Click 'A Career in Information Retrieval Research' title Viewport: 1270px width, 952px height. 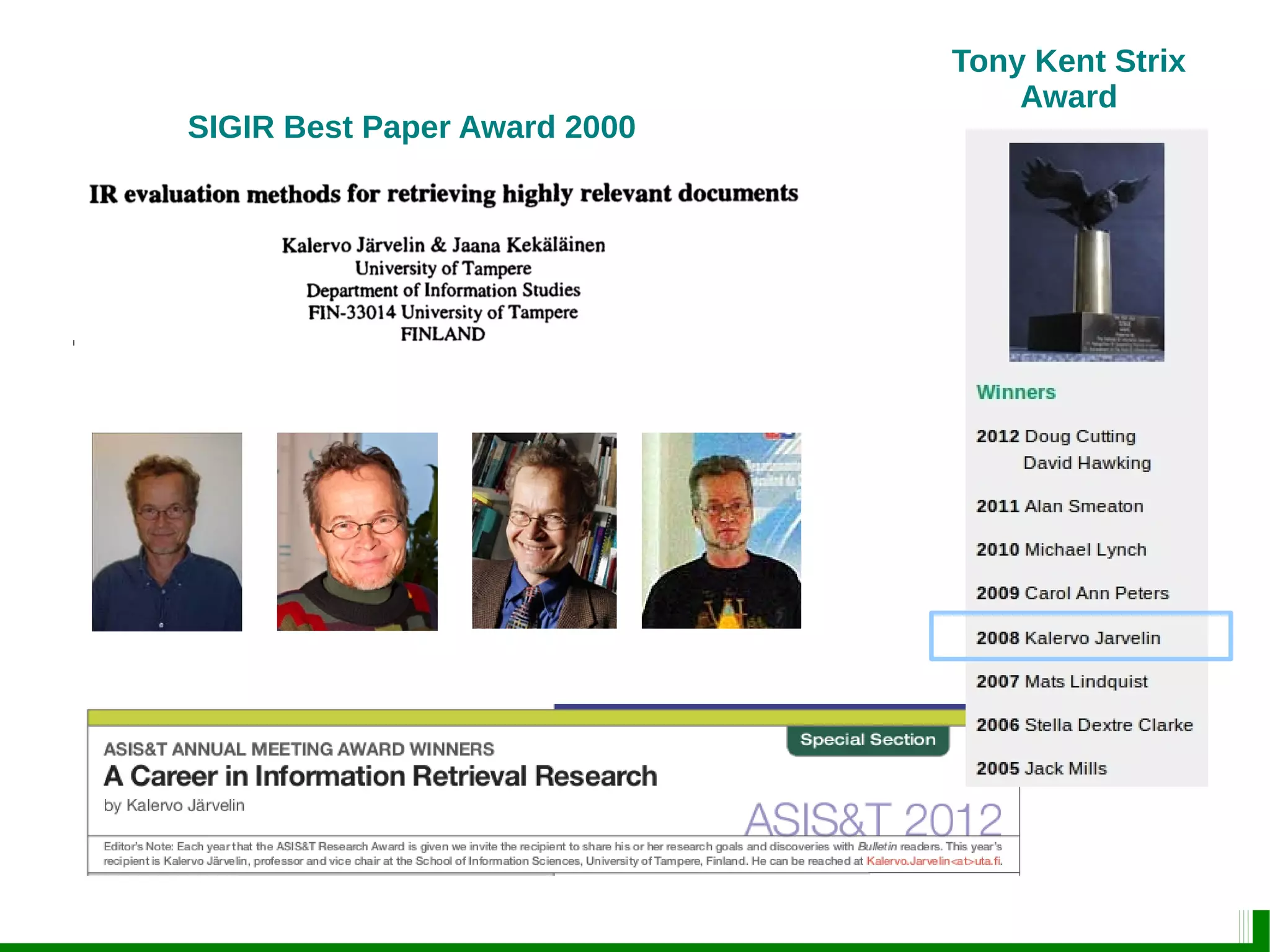(x=380, y=776)
